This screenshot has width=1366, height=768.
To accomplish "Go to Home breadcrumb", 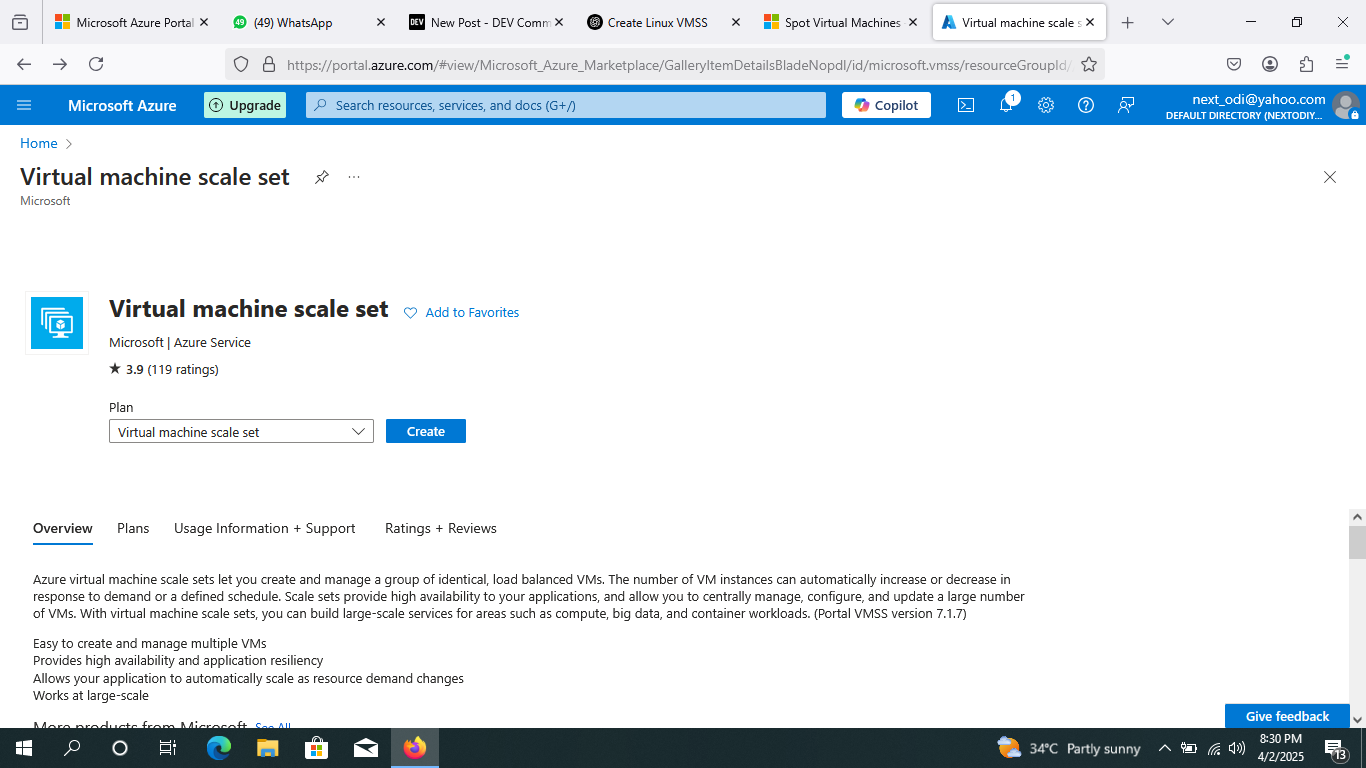I will point(39,143).
